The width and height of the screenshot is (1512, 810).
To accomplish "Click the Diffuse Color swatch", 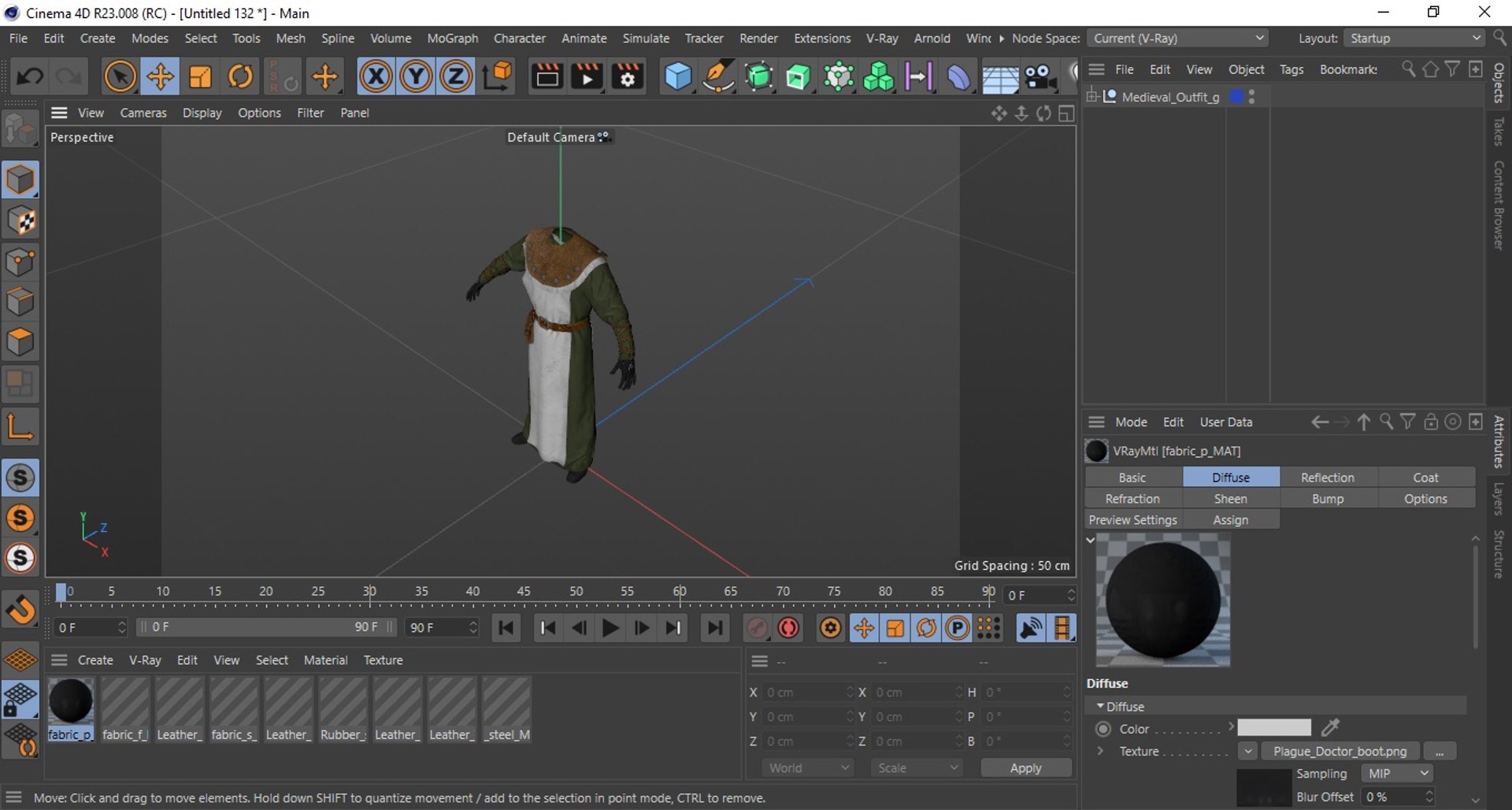I will [1273, 727].
